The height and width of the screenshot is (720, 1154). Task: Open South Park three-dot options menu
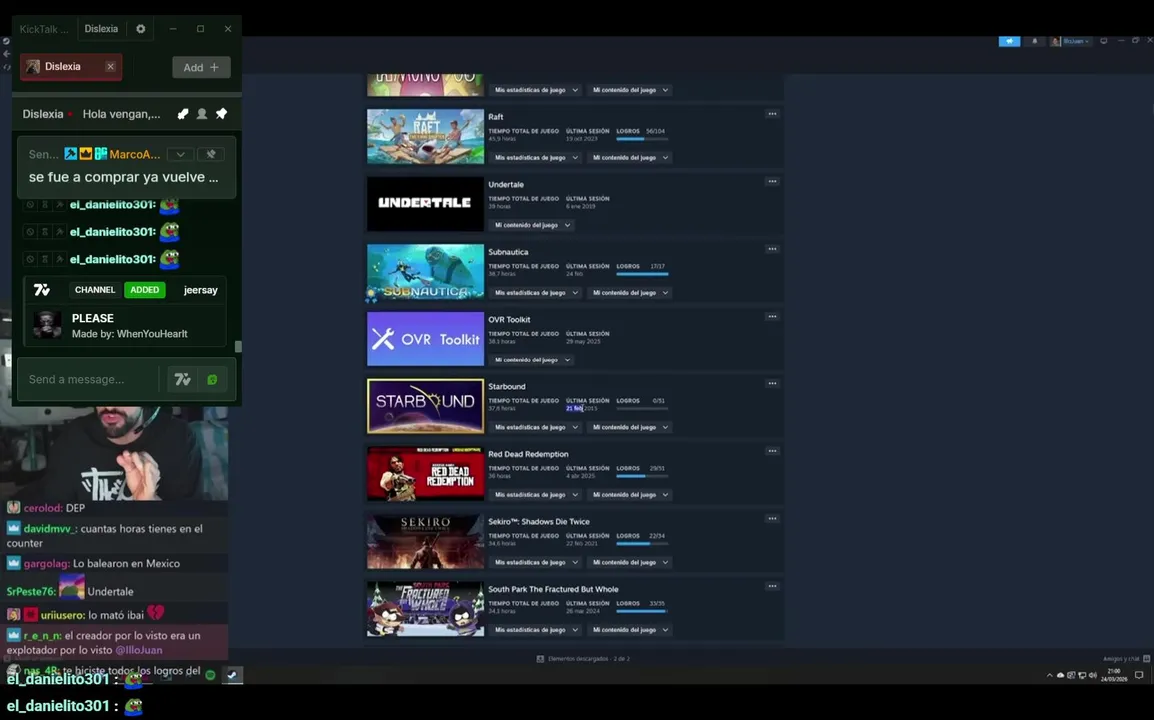(772, 587)
